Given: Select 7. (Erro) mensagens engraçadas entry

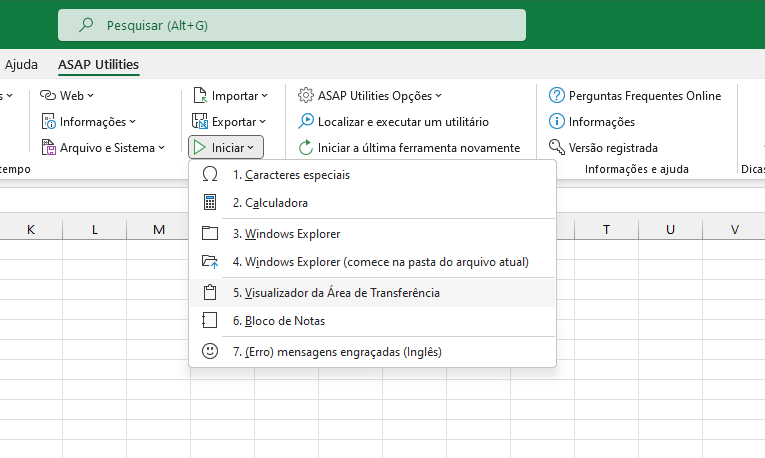Looking at the screenshot, I should point(372,352).
